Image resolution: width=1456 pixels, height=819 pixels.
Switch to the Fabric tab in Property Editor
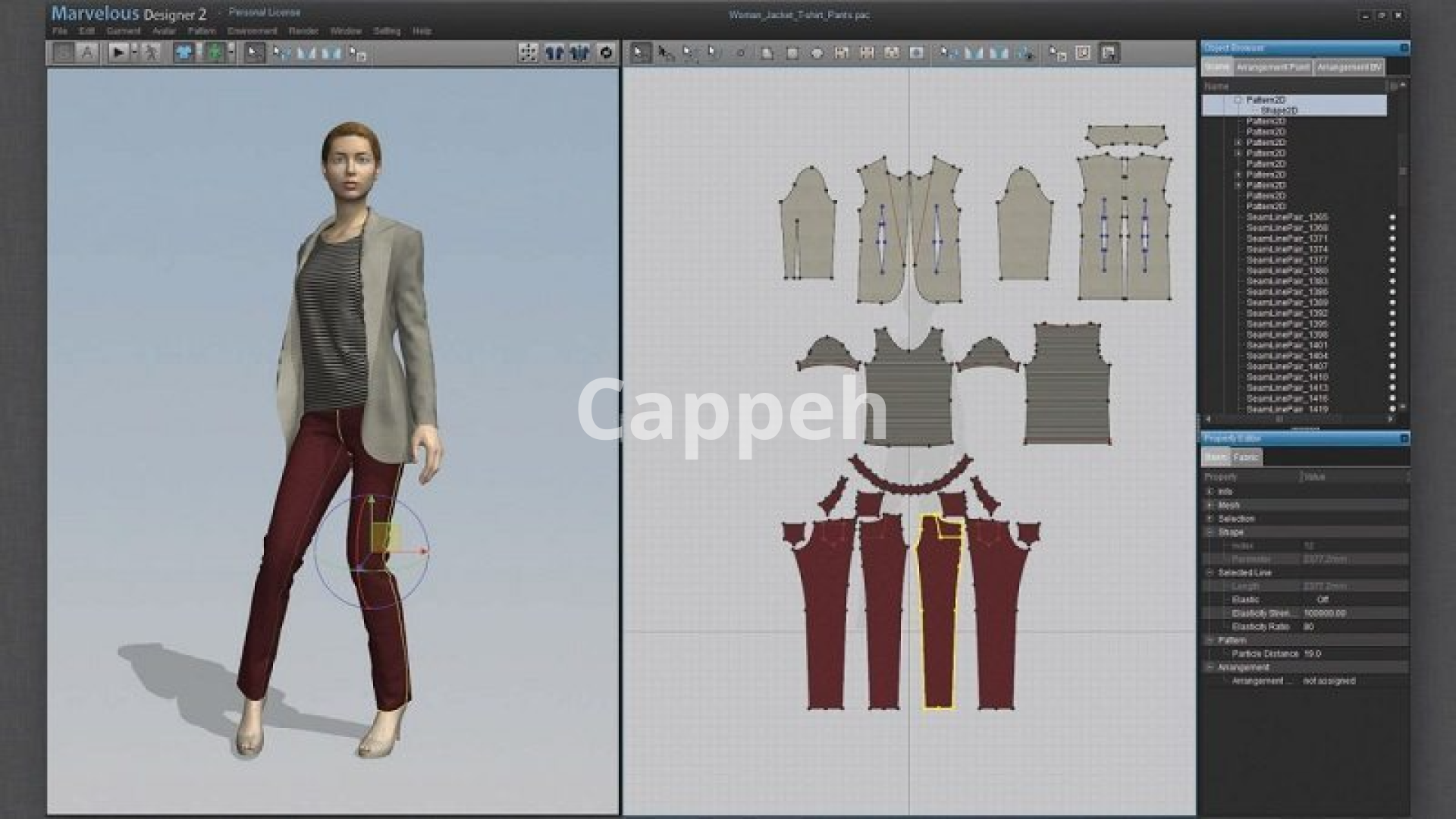(x=1245, y=457)
